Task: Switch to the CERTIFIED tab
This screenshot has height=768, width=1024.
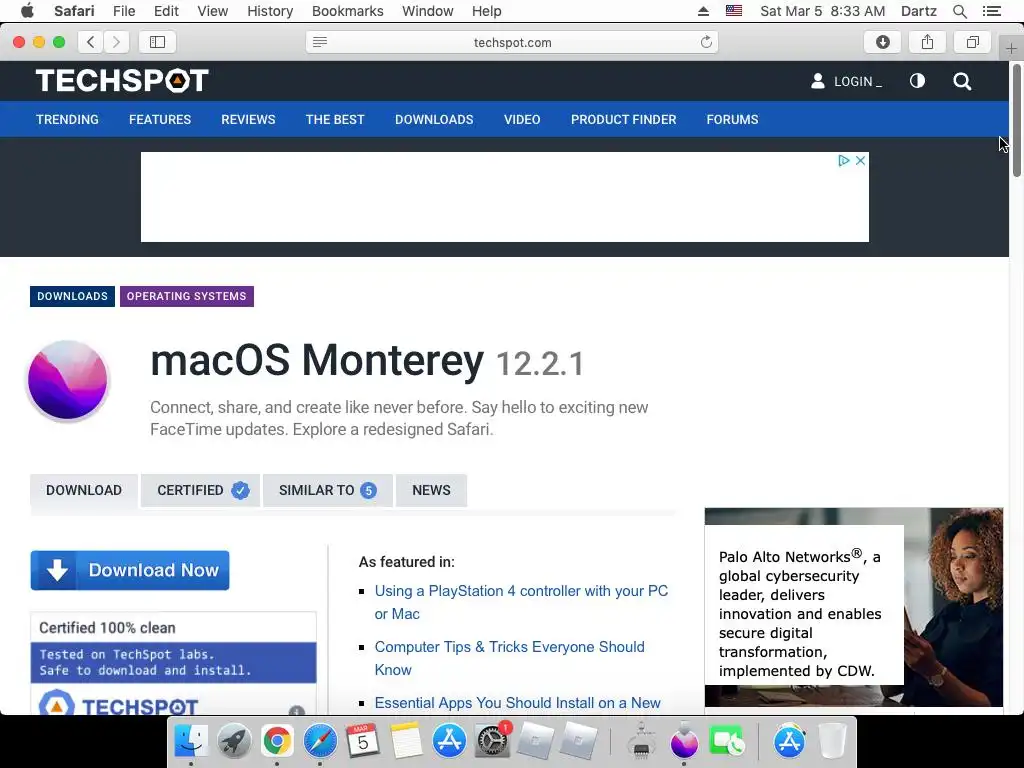Action: point(200,490)
